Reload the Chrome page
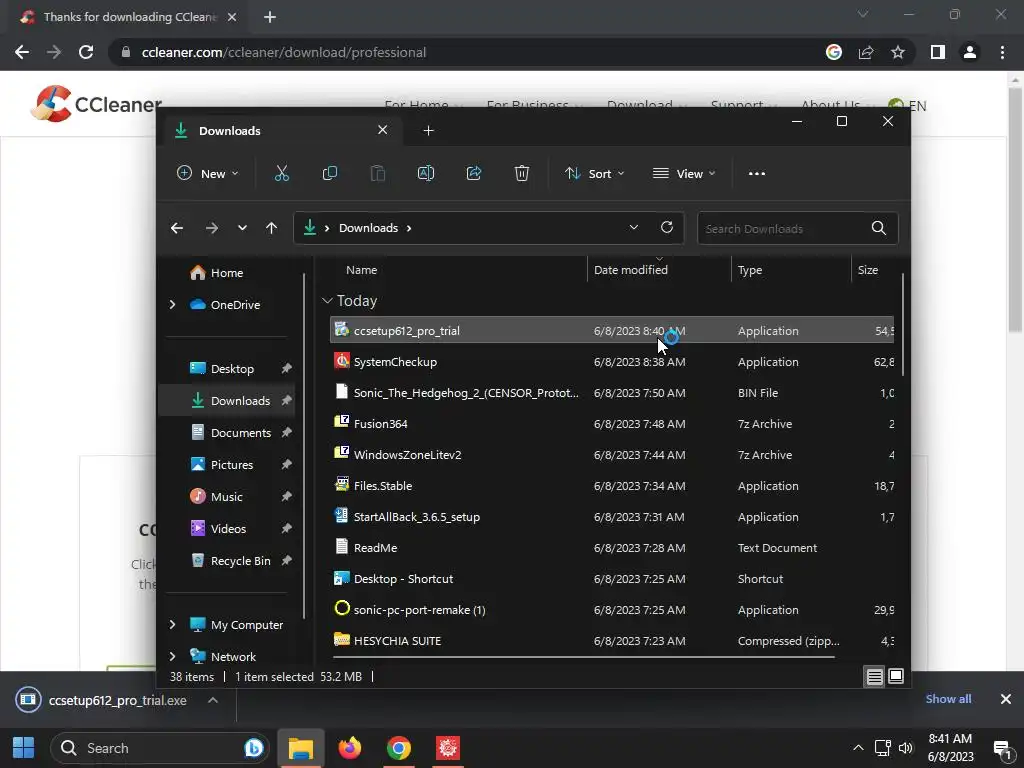Viewport: 1024px width, 768px height. pyautogui.click(x=86, y=52)
